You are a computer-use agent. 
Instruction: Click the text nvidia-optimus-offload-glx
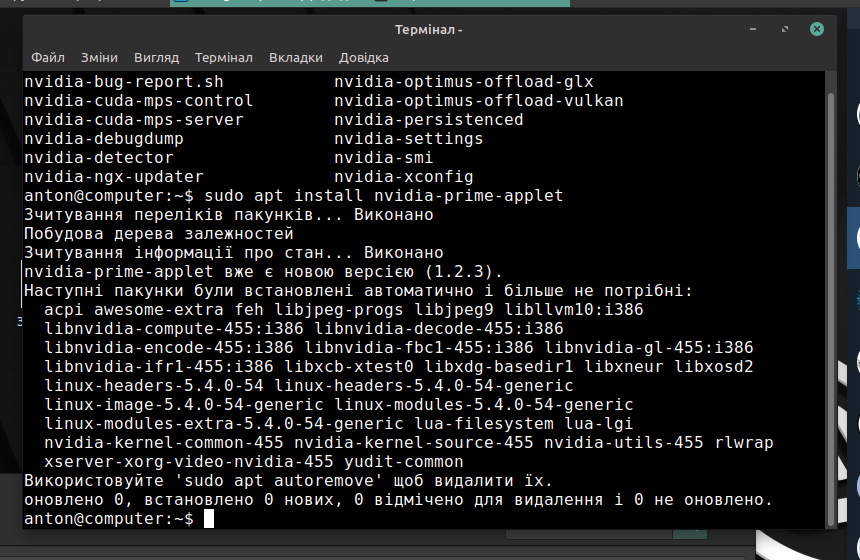click(464, 82)
